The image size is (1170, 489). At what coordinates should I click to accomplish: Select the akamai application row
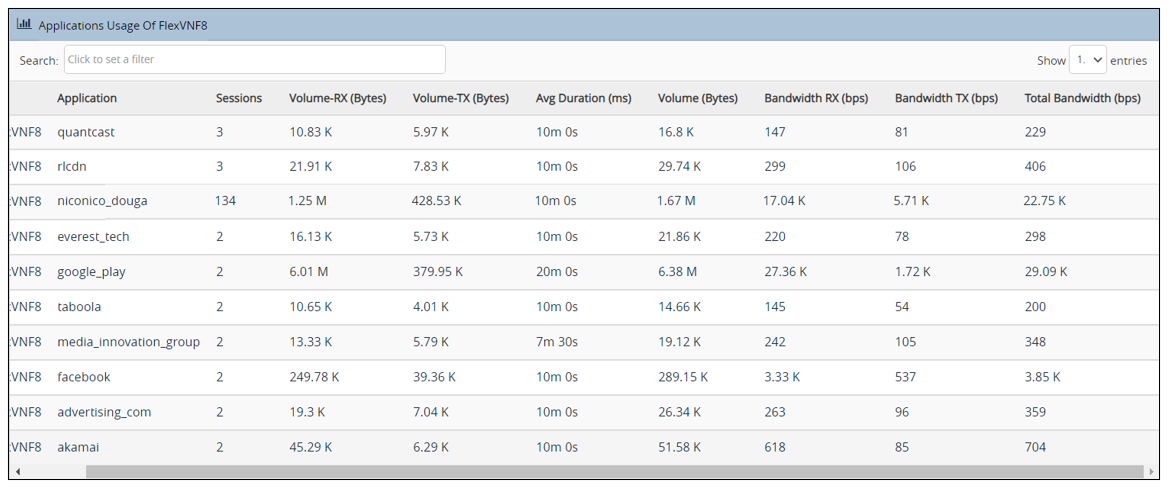(585, 447)
